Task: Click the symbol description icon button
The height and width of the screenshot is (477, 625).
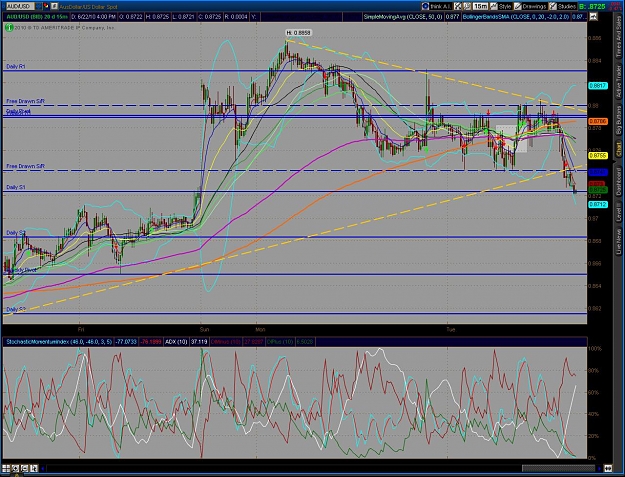Action: tap(54, 6)
